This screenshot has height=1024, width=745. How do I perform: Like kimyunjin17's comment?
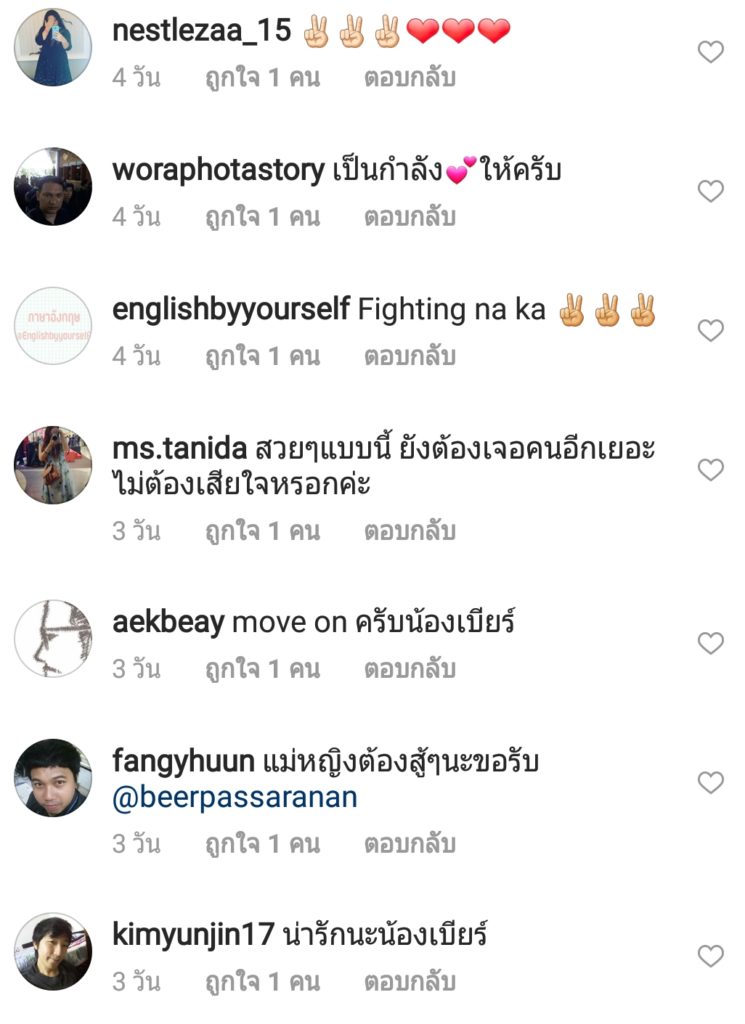(710, 955)
